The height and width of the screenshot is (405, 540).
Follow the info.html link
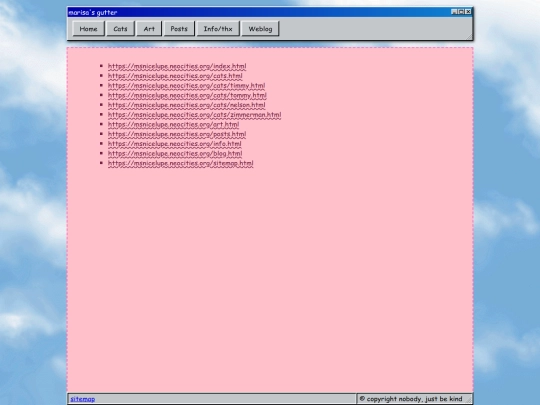click(x=175, y=143)
